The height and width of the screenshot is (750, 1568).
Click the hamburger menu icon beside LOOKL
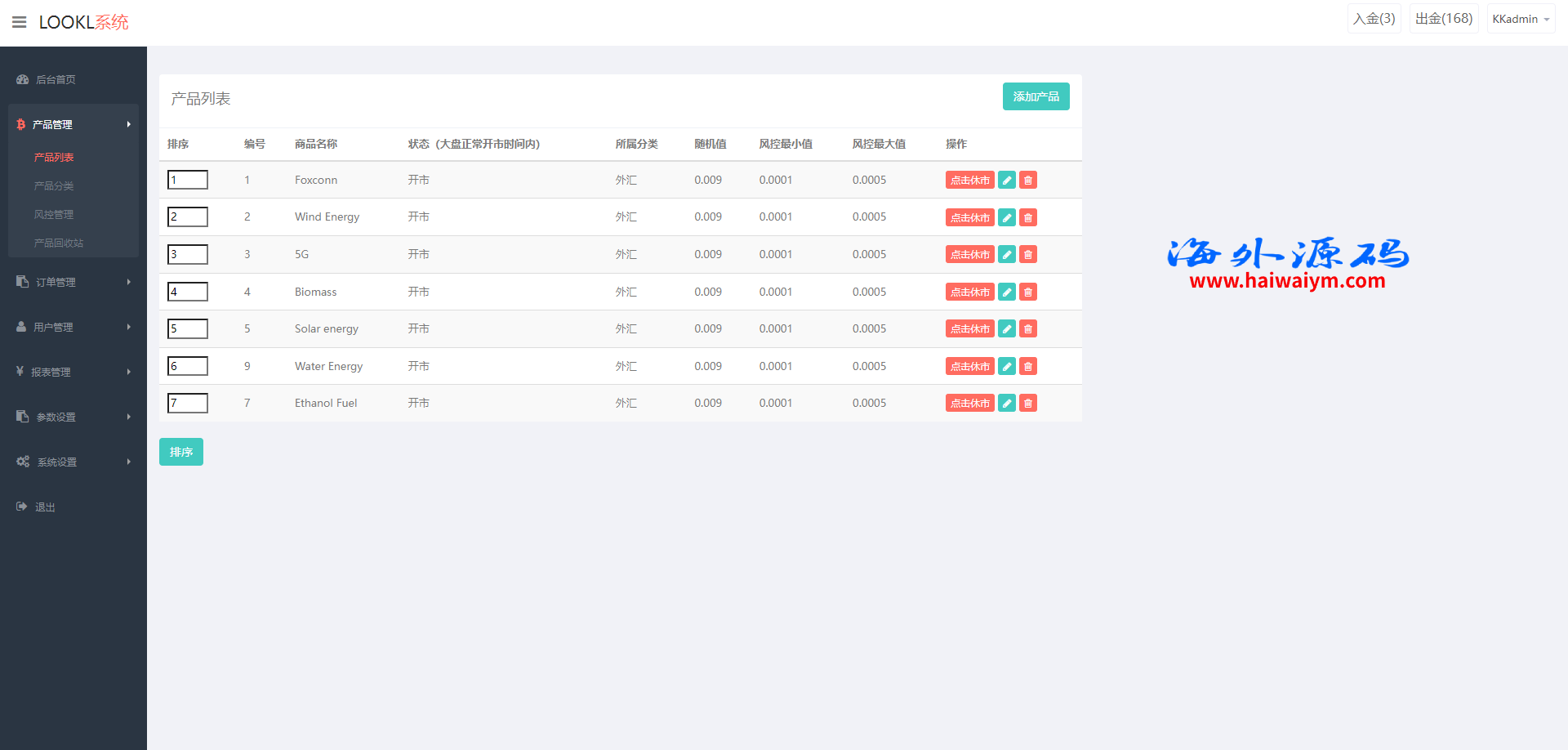tap(20, 22)
